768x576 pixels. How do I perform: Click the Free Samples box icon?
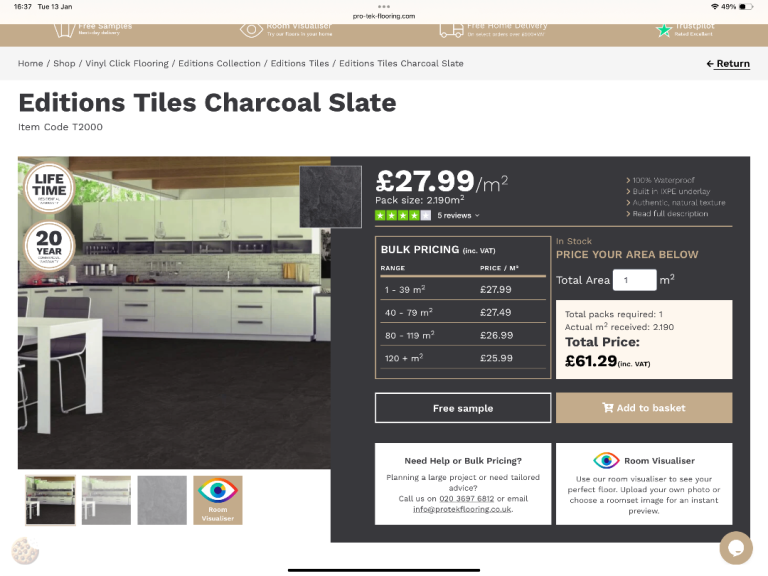(x=64, y=30)
